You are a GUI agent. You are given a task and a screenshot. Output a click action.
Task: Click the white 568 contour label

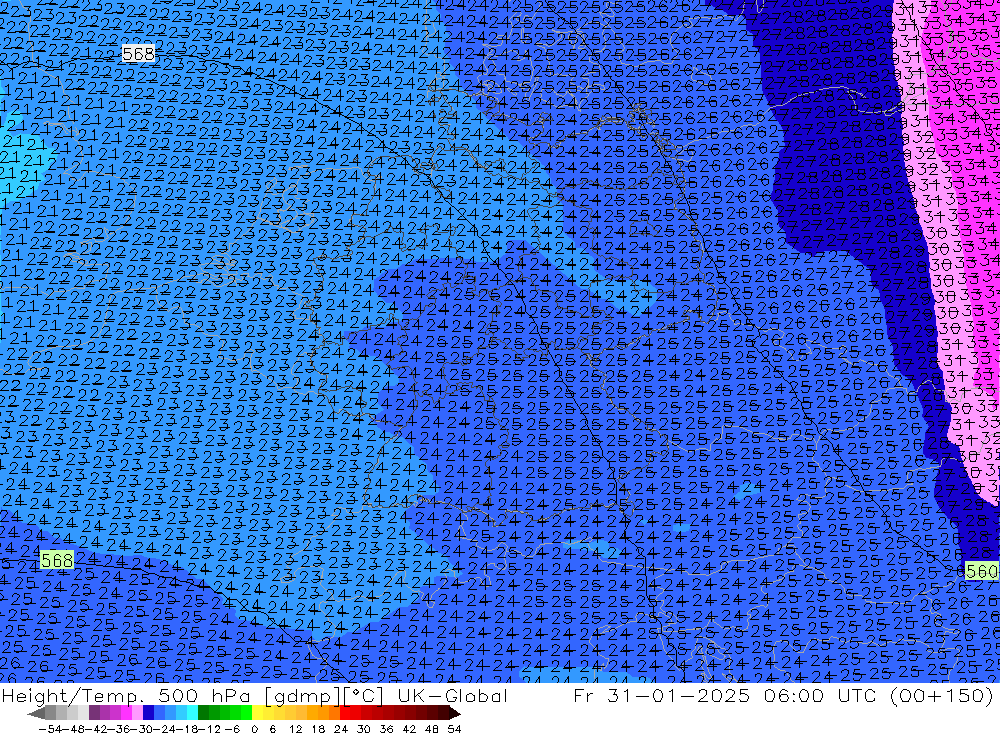[138, 54]
